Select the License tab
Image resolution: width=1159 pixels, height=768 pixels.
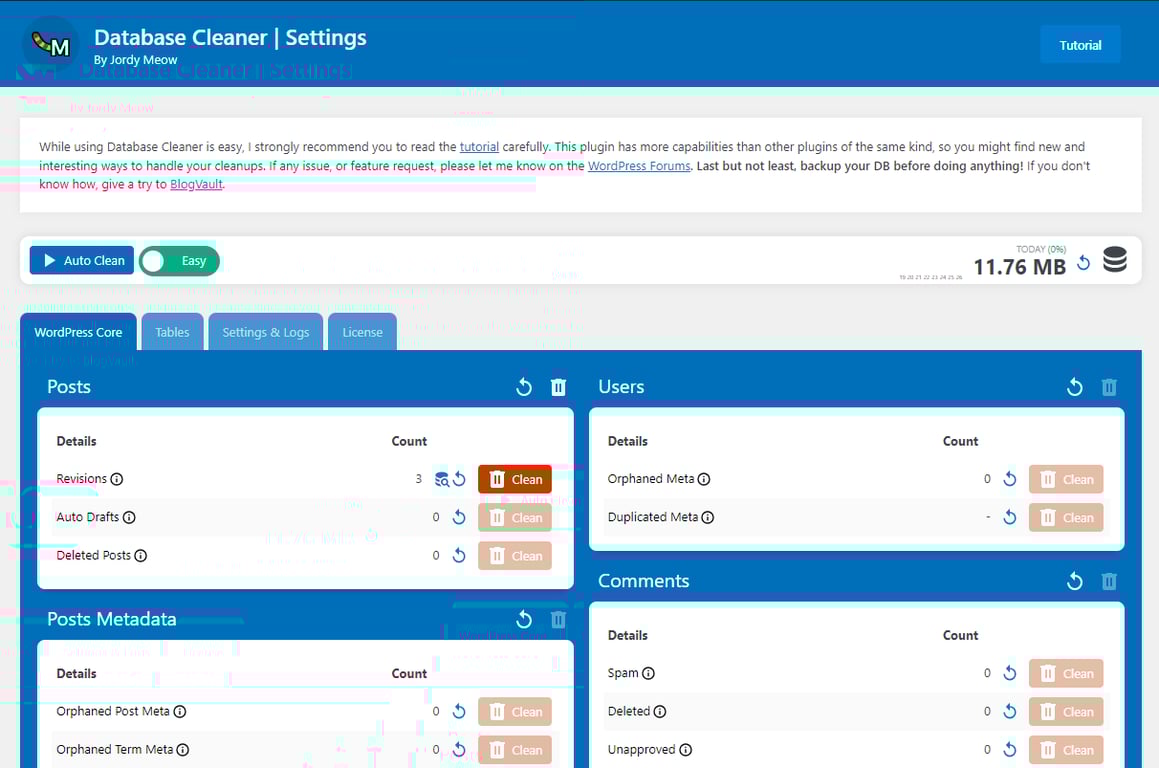coord(362,331)
